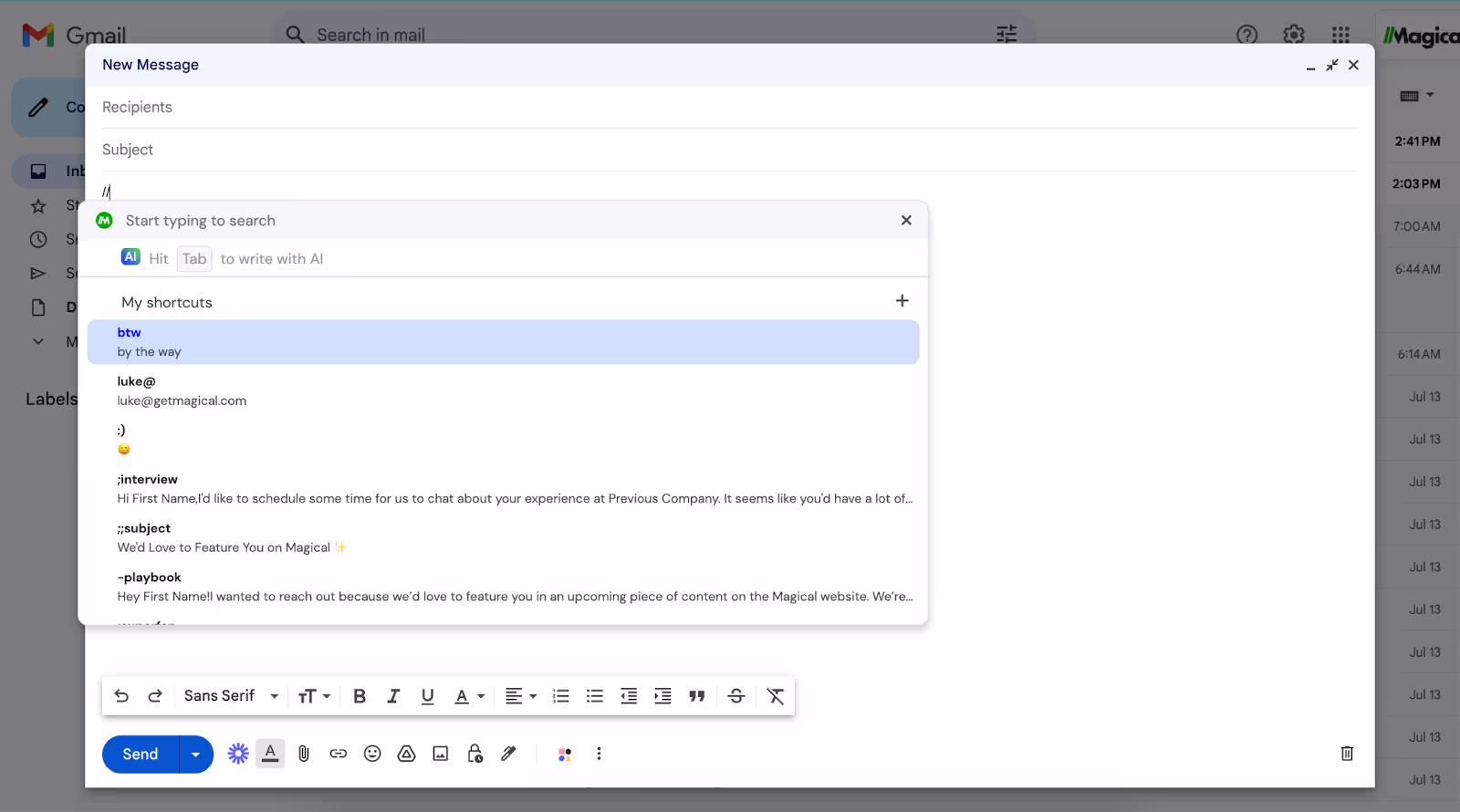This screenshot has width=1460, height=812.
Task: Insert an emoji
Action: click(x=372, y=754)
